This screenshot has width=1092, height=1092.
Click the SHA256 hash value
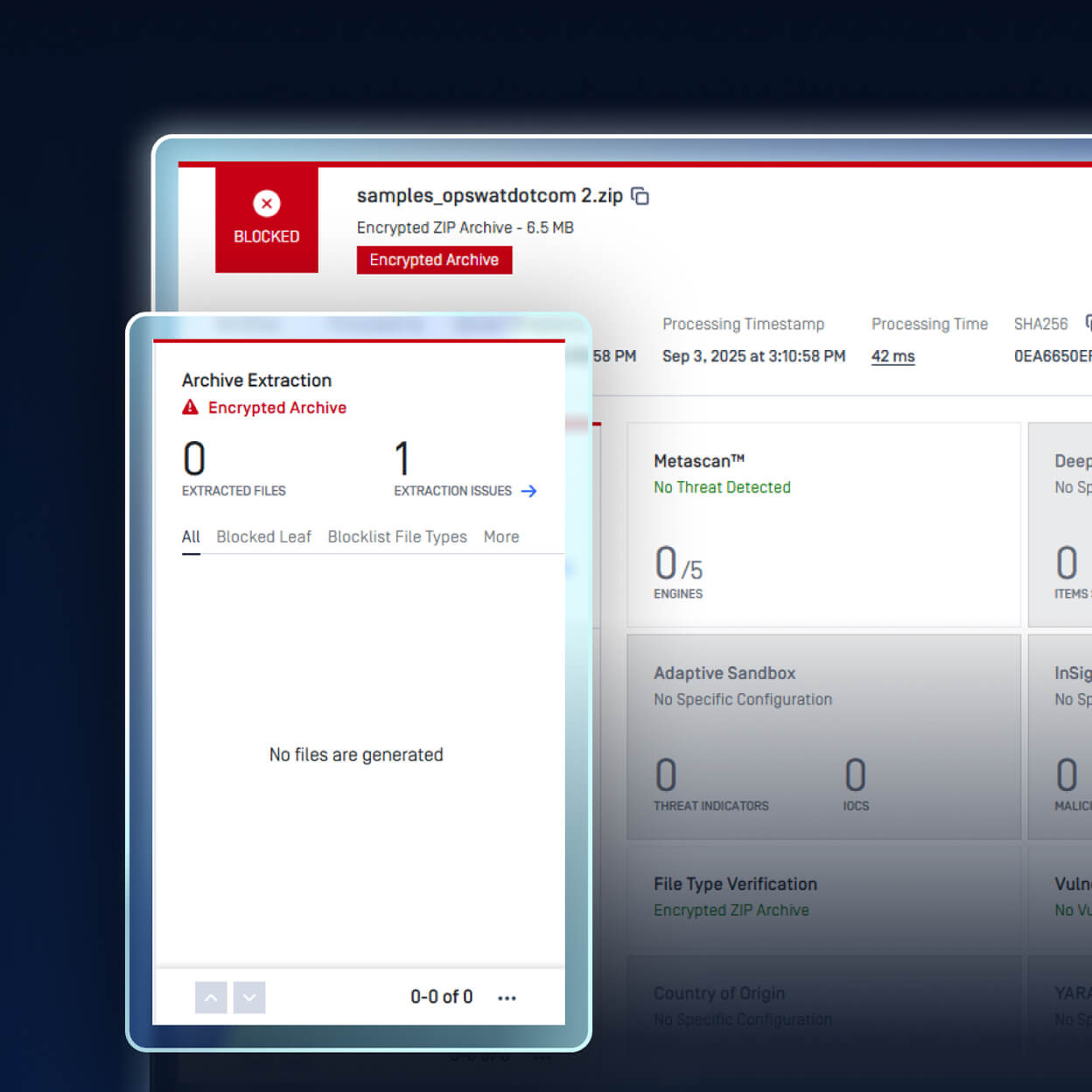point(1052,356)
